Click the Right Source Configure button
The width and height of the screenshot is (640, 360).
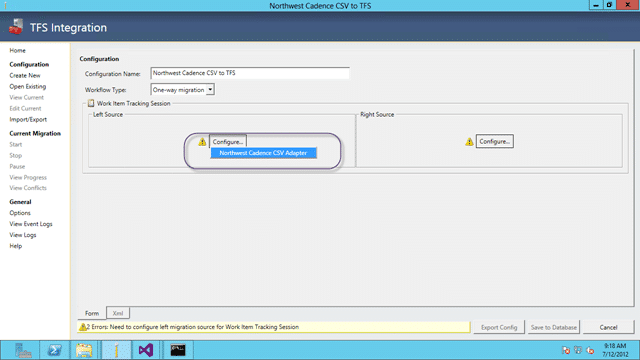click(495, 141)
